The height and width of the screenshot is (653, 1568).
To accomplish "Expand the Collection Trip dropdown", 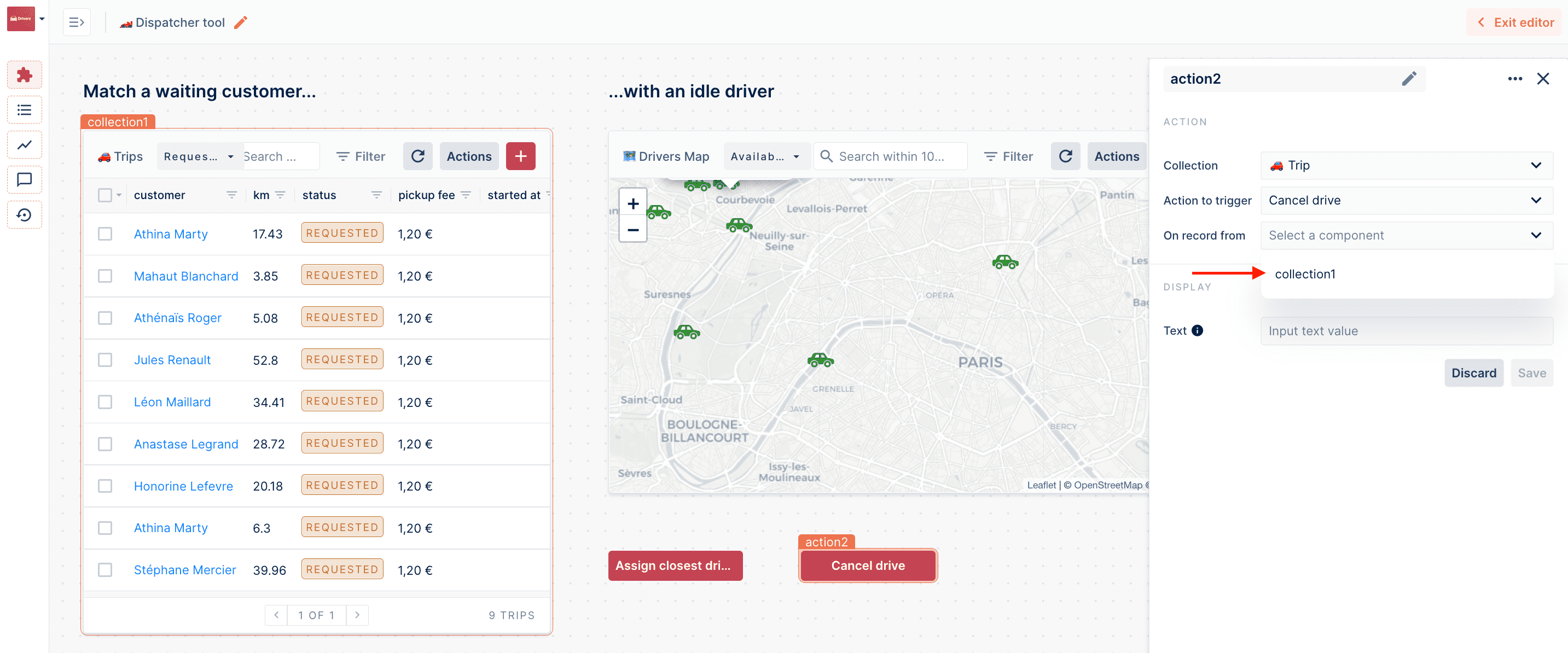I will tap(1406, 166).
